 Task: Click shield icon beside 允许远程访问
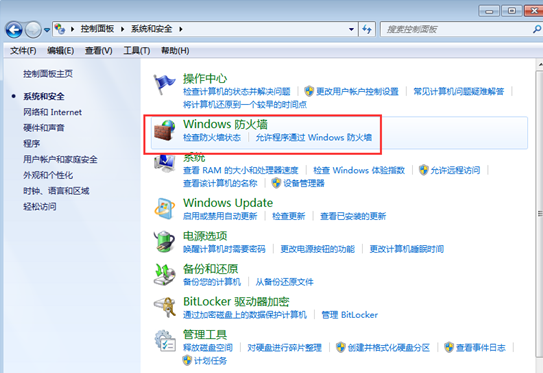423,170
